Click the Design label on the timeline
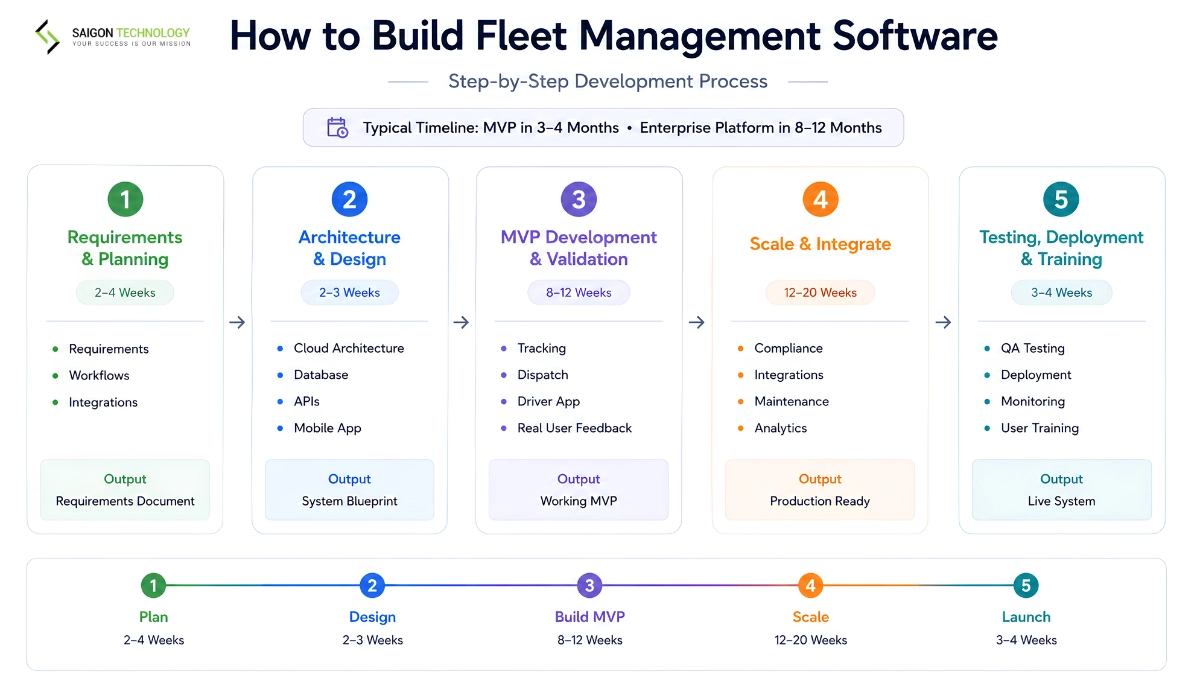 pyautogui.click(x=372, y=617)
